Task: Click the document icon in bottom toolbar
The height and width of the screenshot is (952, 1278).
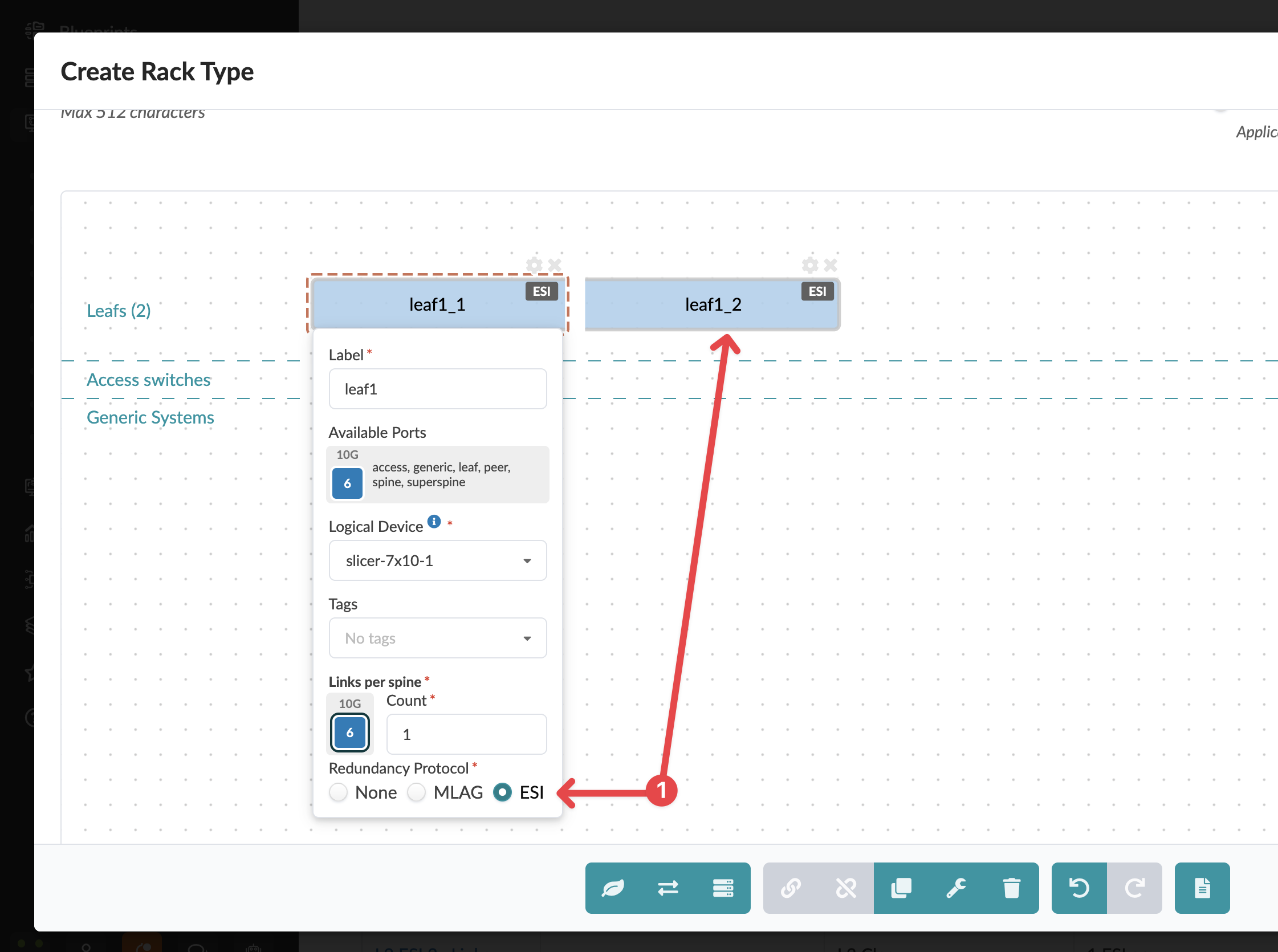Action: [1202, 888]
